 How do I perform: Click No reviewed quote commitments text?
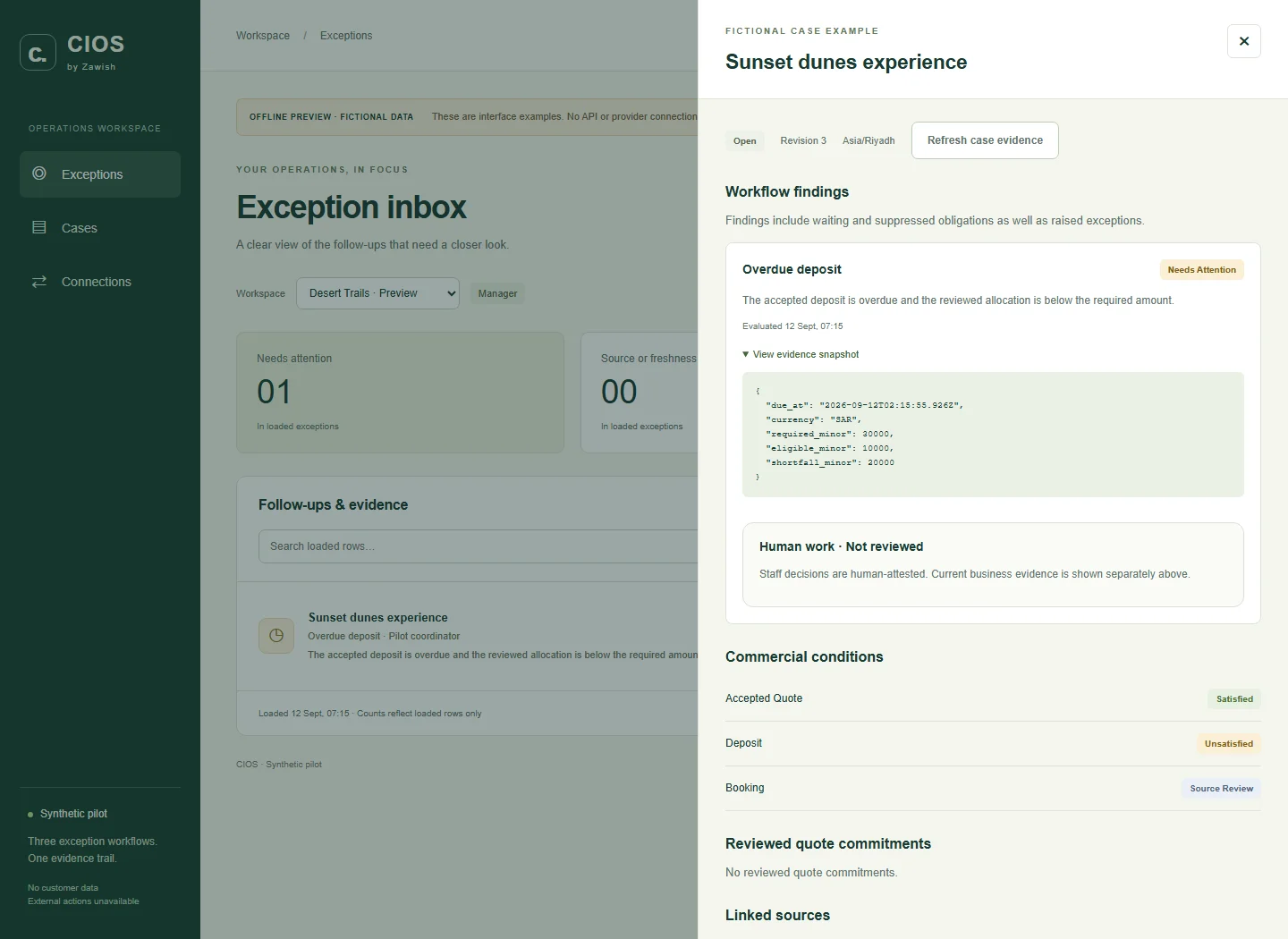[x=811, y=873]
